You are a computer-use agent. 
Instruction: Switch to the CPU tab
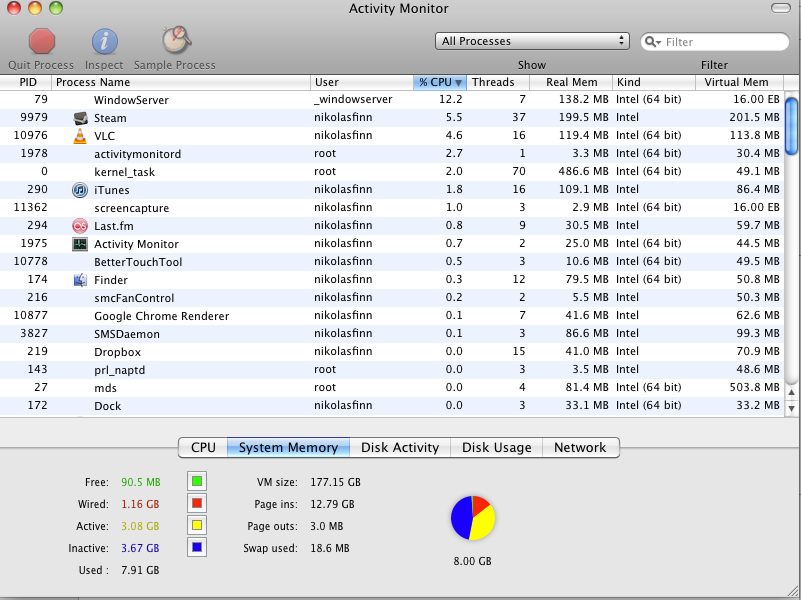203,447
